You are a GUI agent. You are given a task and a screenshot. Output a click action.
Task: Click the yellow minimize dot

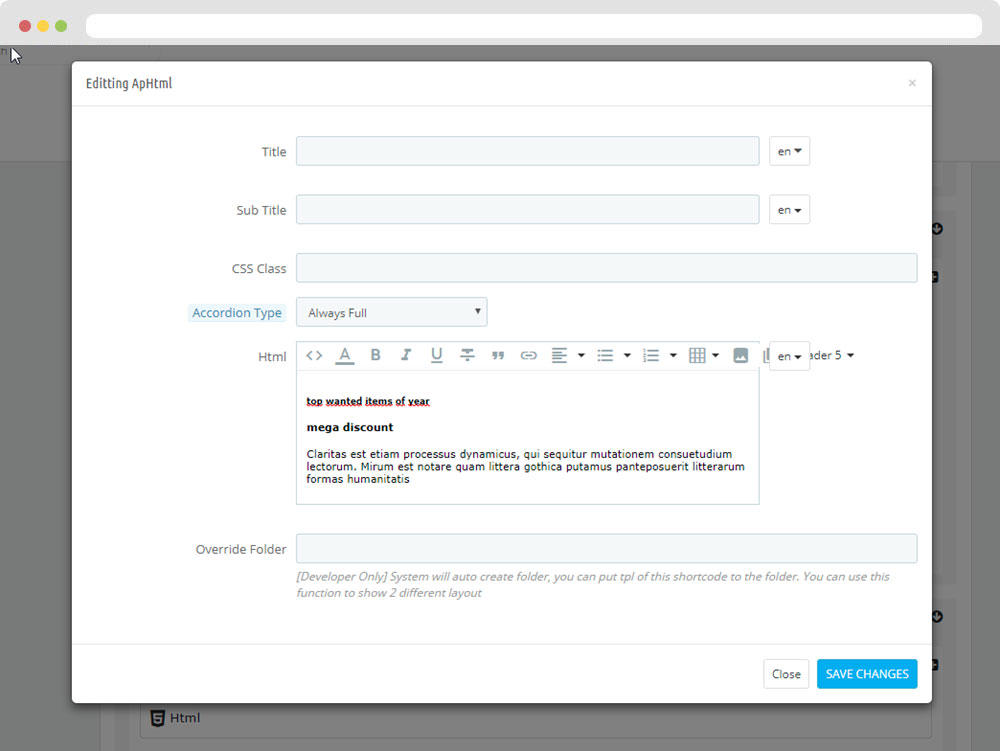[x=43, y=26]
